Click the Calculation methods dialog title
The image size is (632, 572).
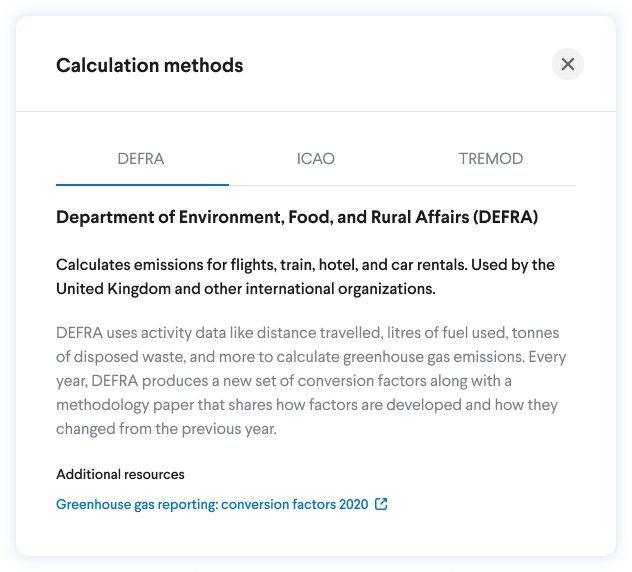coord(150,65)
